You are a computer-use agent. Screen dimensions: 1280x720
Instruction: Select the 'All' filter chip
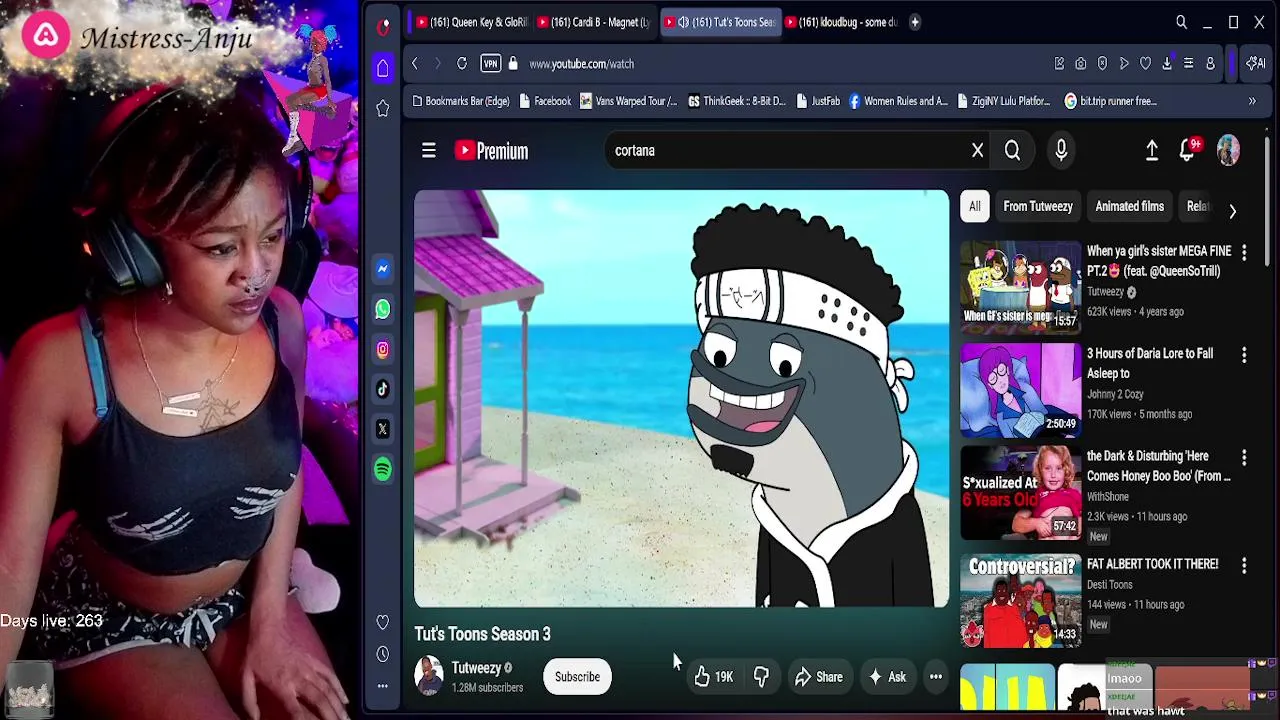point(974,207)
